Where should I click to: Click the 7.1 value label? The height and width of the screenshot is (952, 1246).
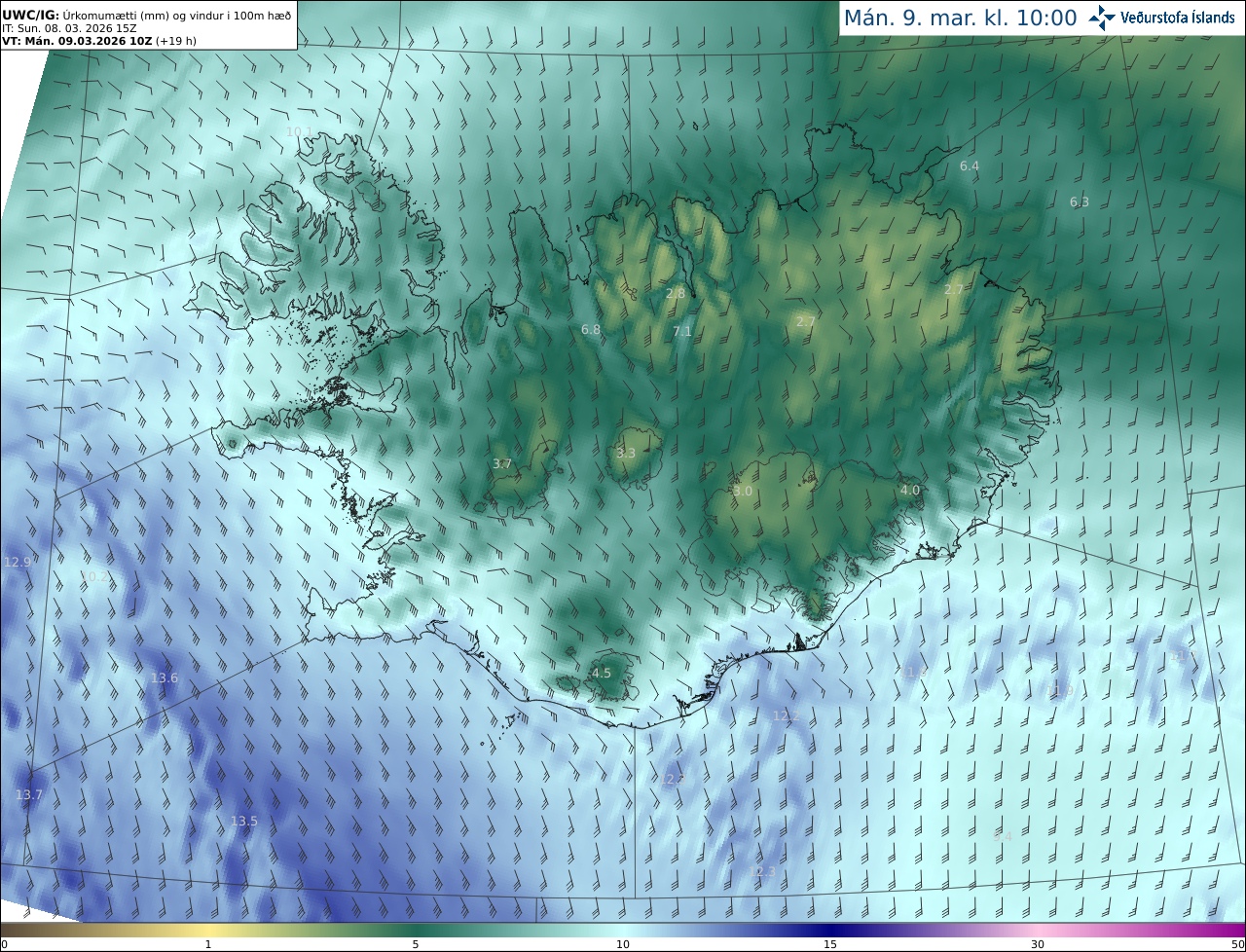pos(682,332)
